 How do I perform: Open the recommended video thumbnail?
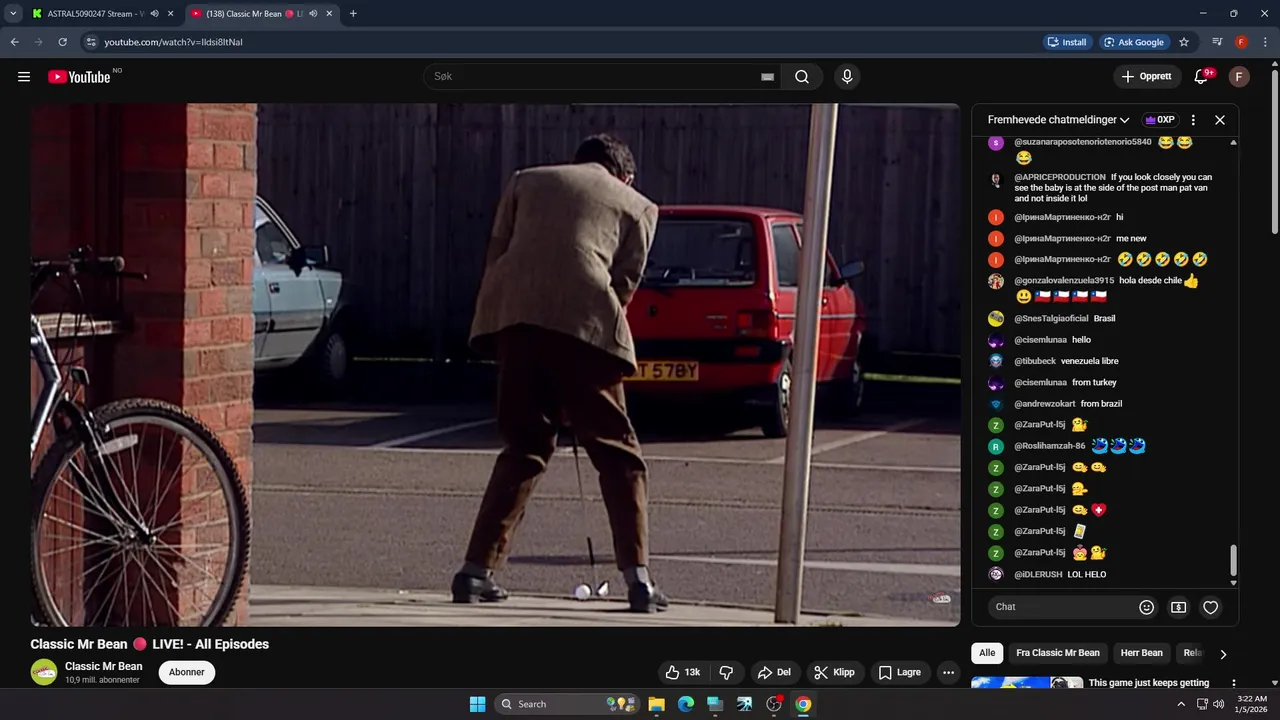point(1027,683)
